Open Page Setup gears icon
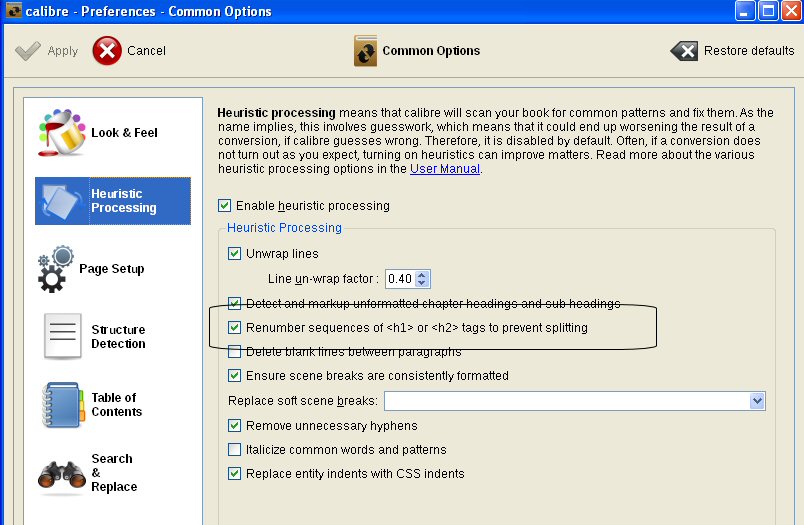This screenshot has height=525, width=804. click(x=57, y=269)
